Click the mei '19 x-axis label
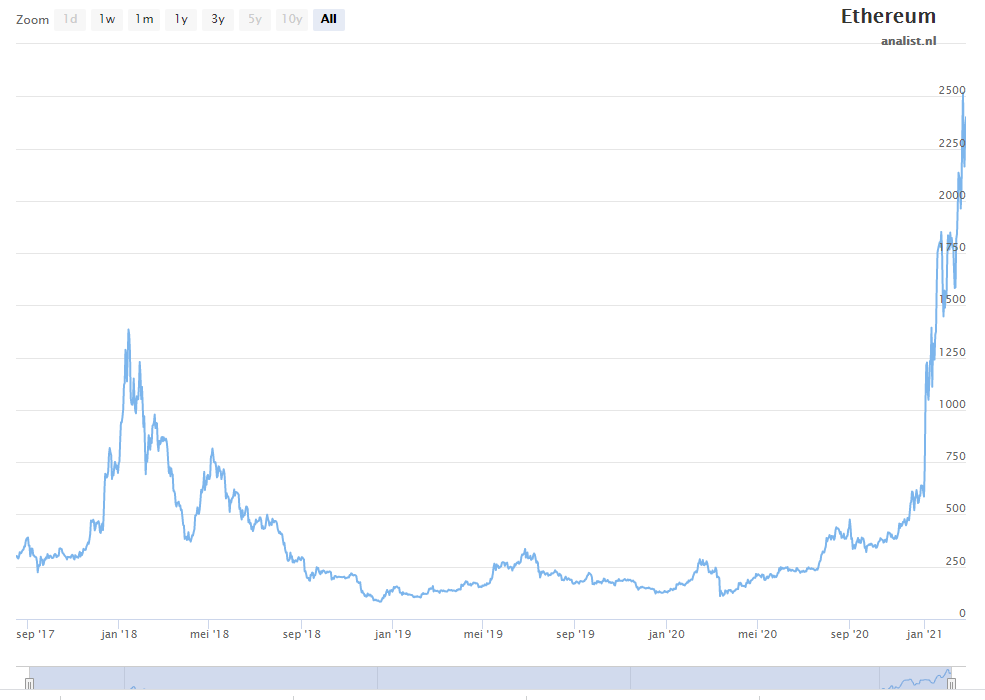Image resolution: width=985 pixels, height=700 pixels. [x=483, y=634]
